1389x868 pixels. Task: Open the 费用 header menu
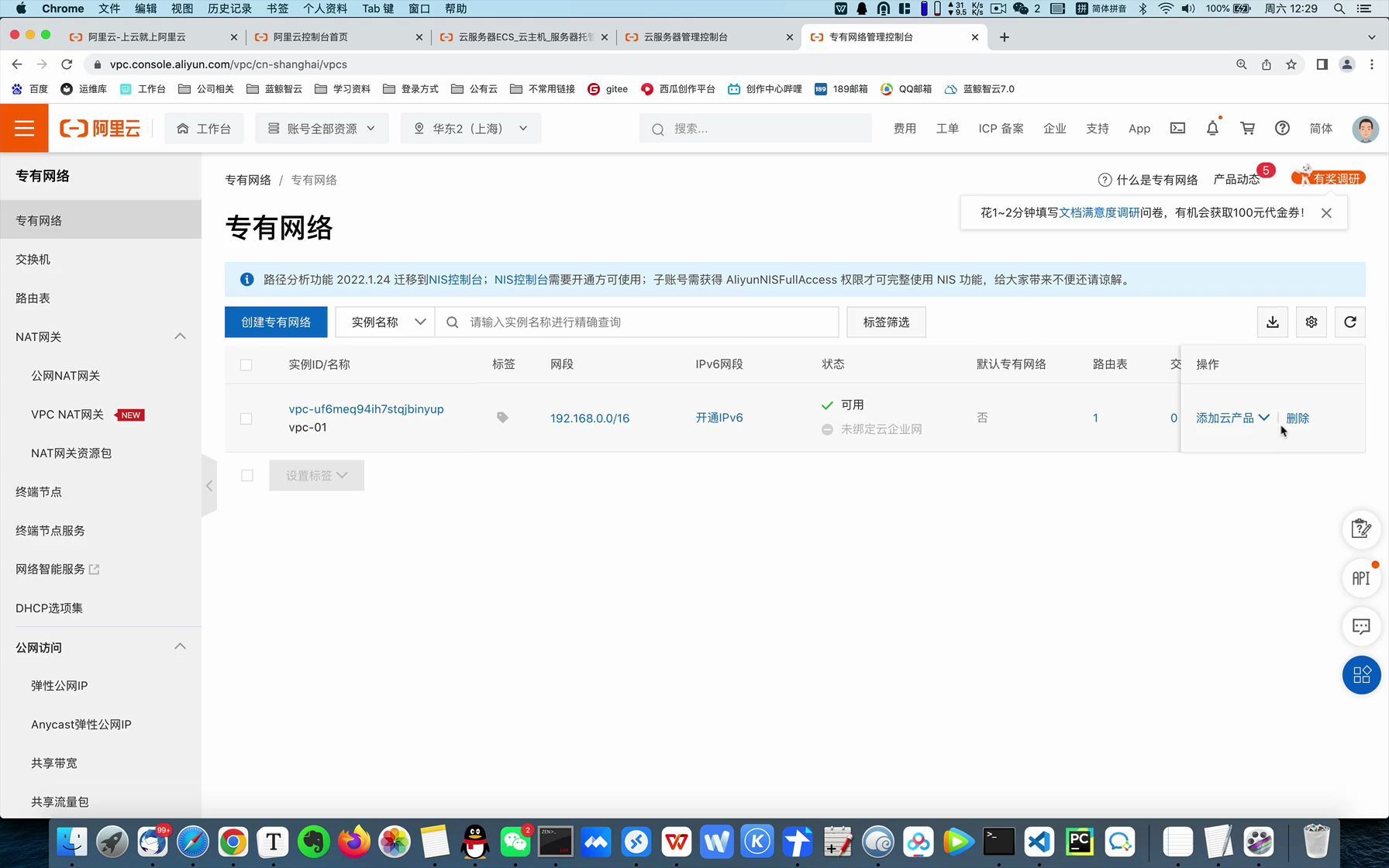[905, 129]
